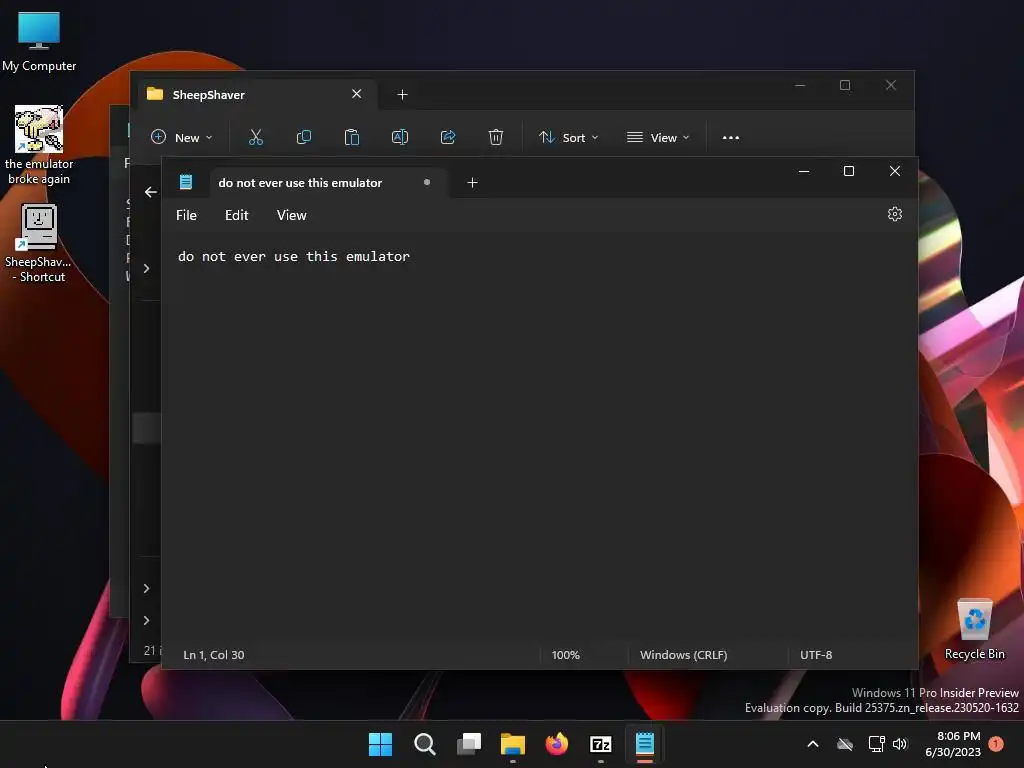
Task: Click network tray icon
Action: click(x=876, y=744)
